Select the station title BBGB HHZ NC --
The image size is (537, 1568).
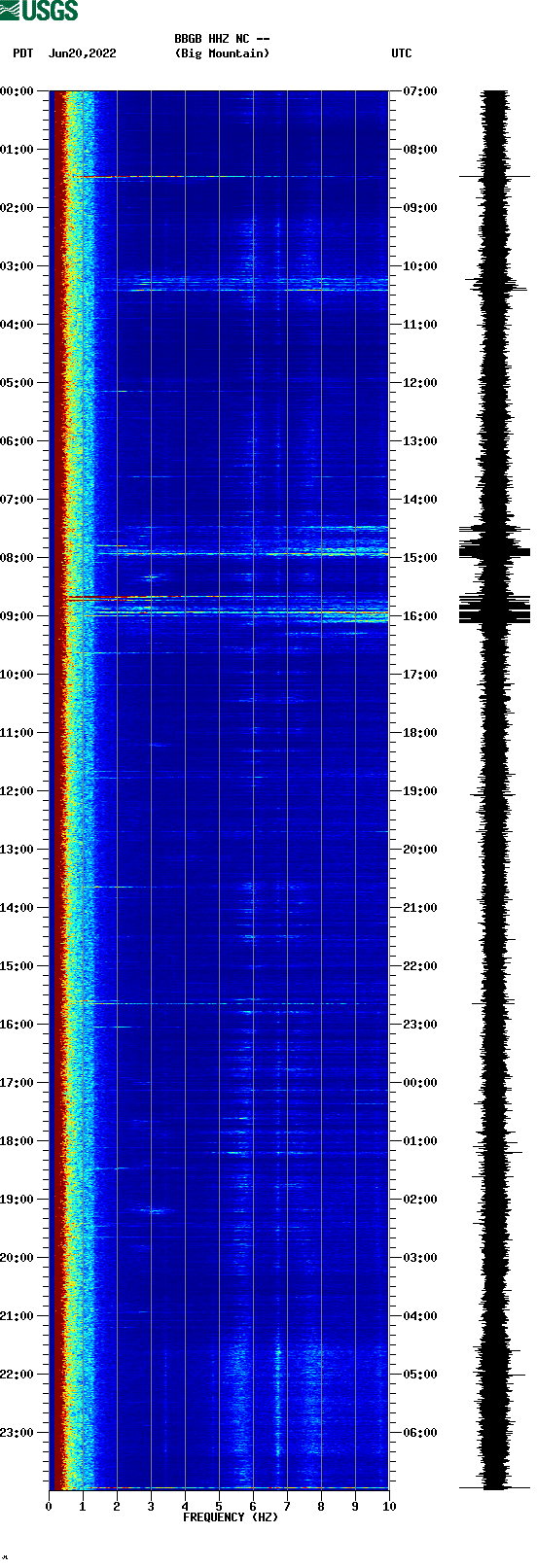(222, 39)
